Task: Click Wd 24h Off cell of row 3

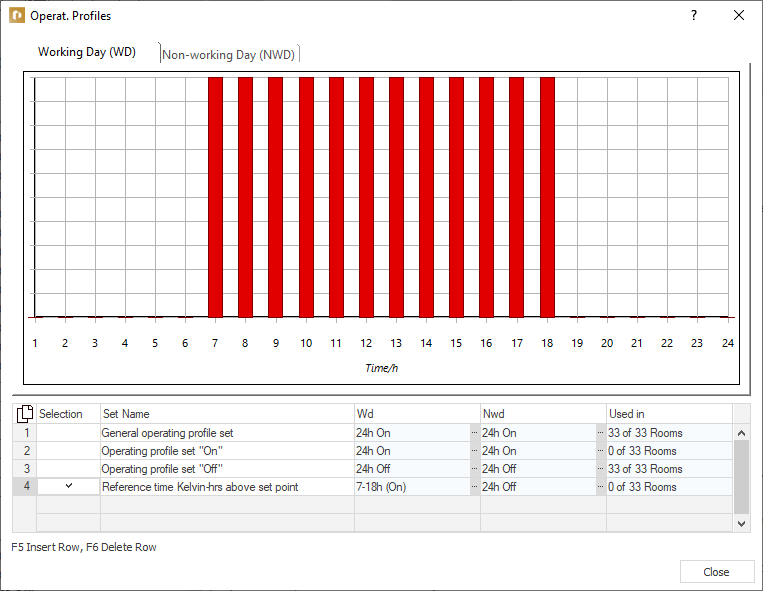Action: click(412, 468)
